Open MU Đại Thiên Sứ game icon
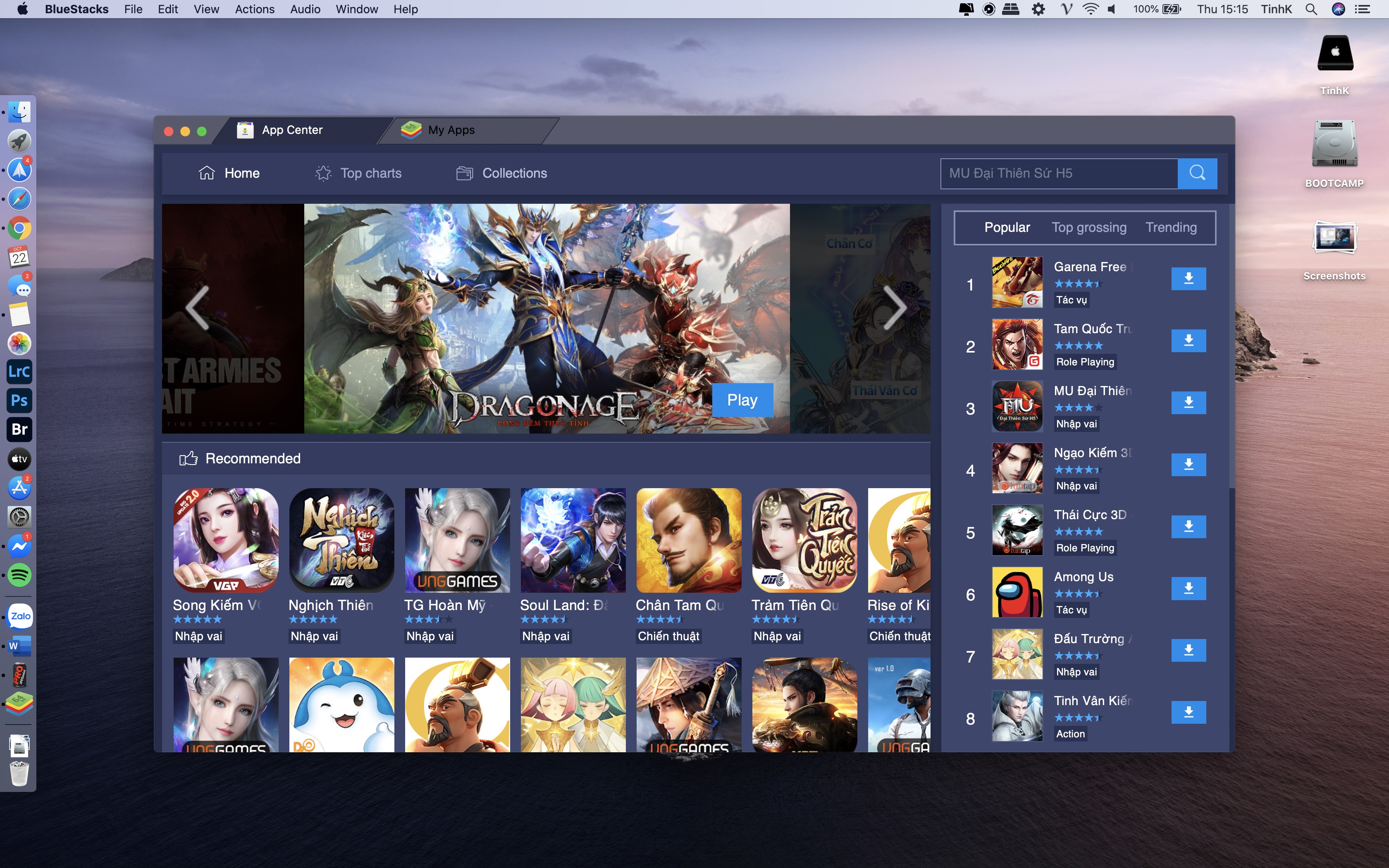1389x868 pixels. tap(1017, 406)
